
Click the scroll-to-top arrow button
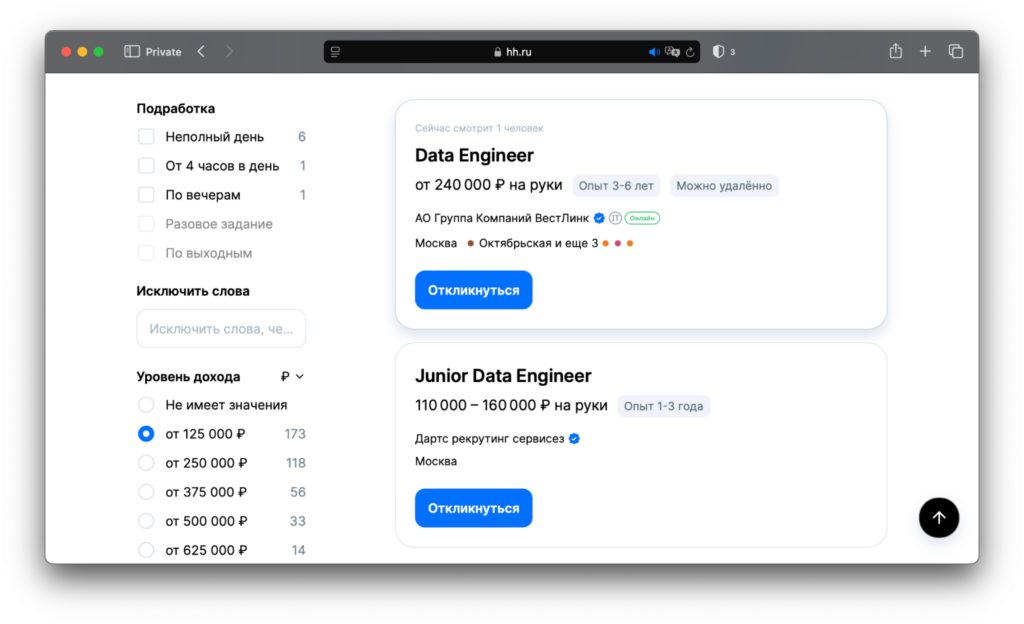pyautogui.click(x=938, y=517)
